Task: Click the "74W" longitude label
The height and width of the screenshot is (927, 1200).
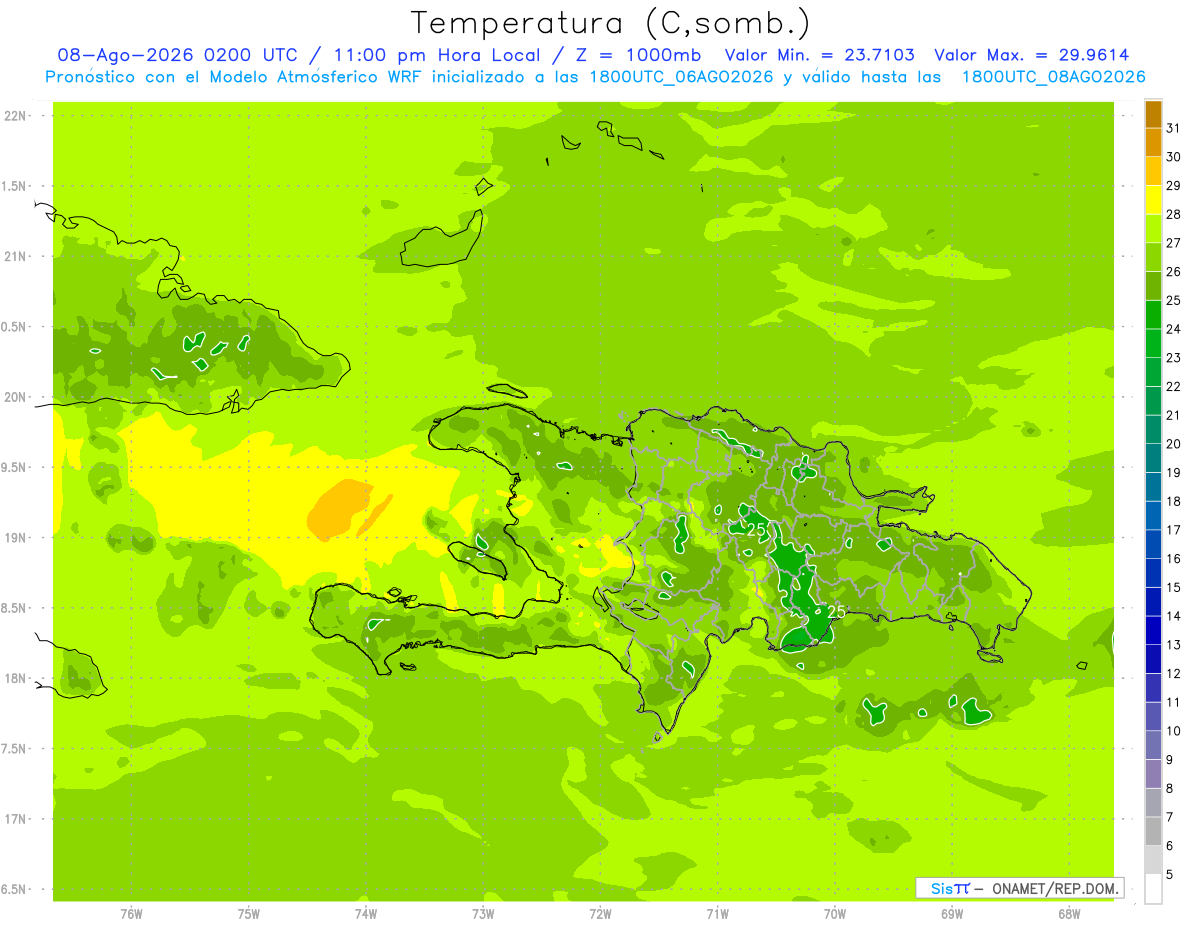Action: [x=366, y=914]
